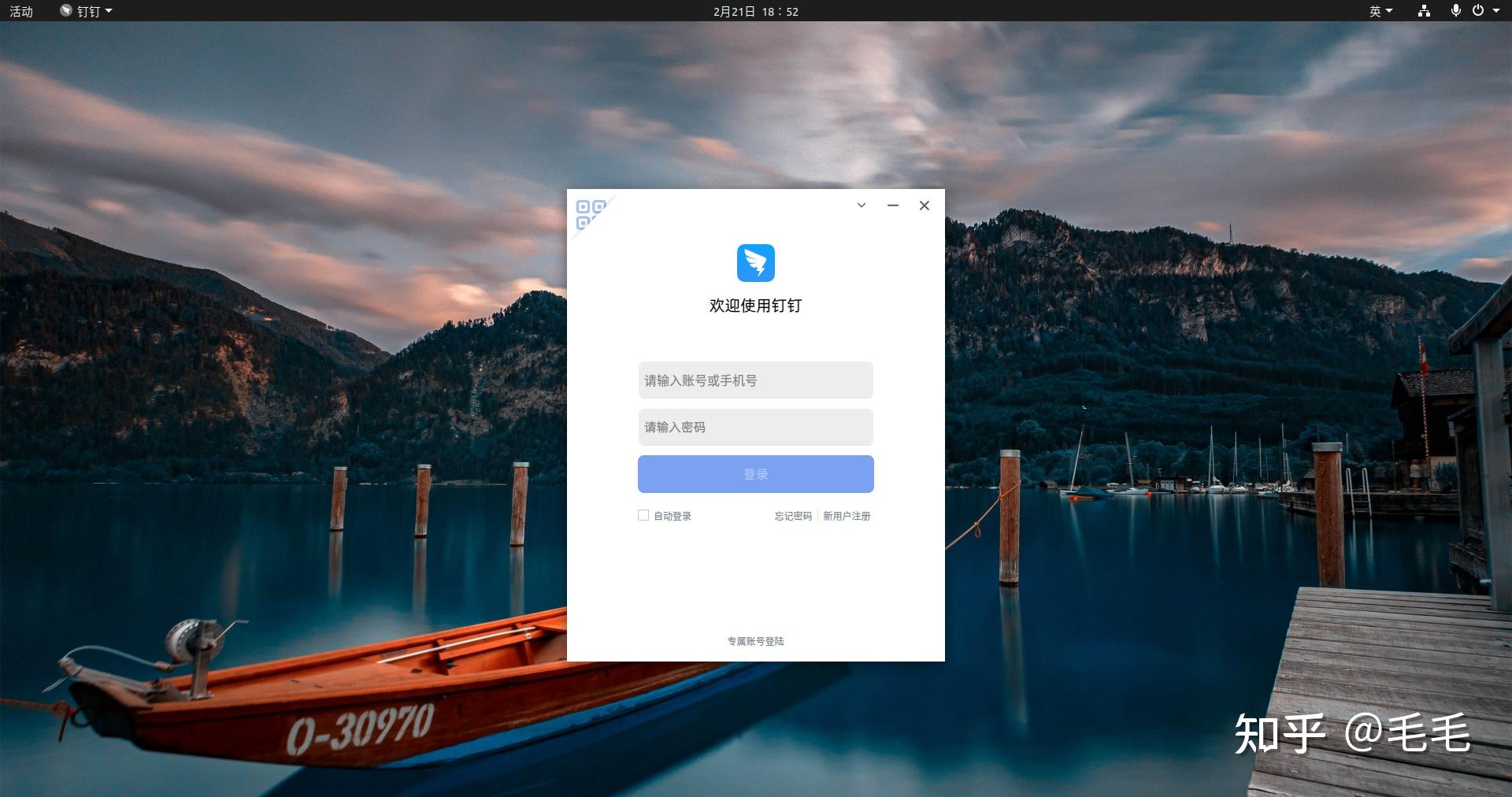Click the network status icon in the top bar
The width and height of the screenshot is (1512, 797).
point(1423,11)
